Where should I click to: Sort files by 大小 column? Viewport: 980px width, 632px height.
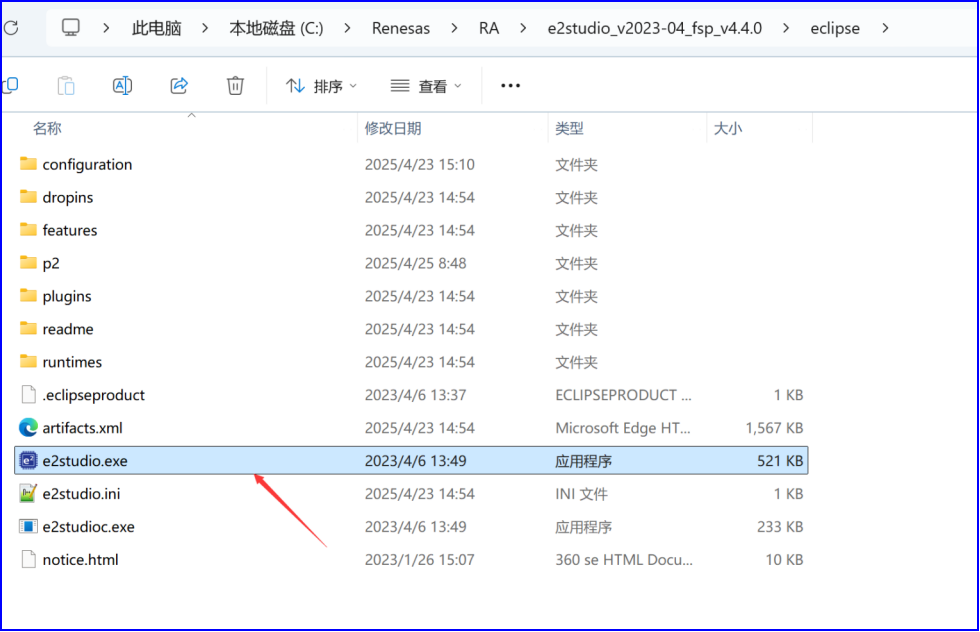pos(728,128)
